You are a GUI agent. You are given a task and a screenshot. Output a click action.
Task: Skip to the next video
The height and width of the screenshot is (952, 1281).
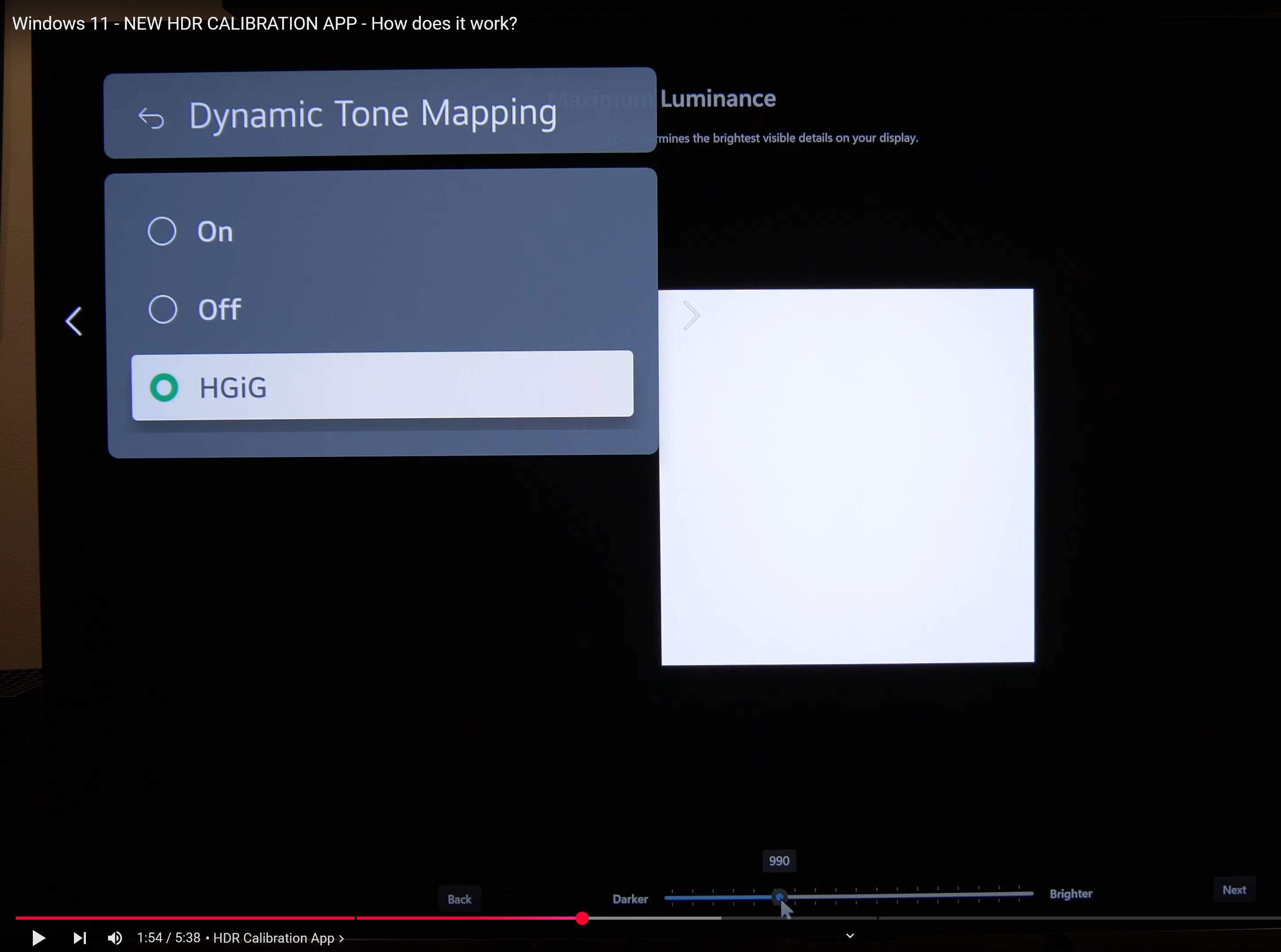pos(80,937)
